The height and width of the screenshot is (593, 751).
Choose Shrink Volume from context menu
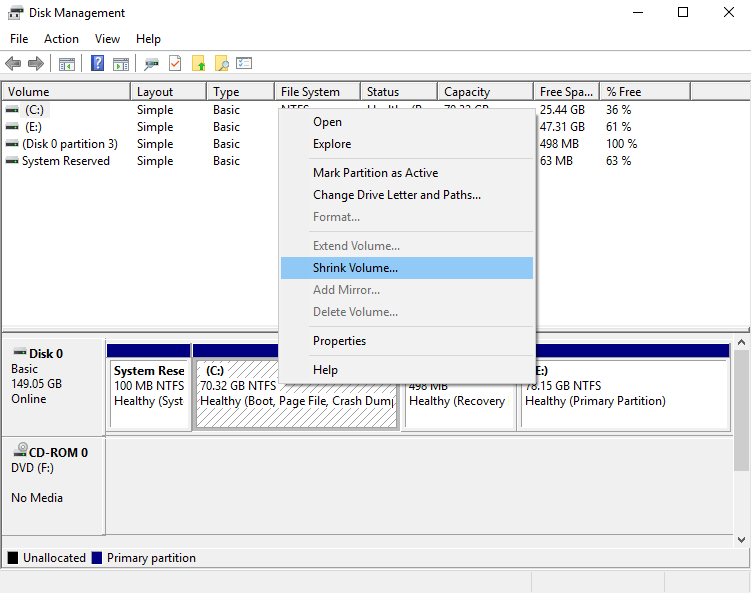[407, 268]
